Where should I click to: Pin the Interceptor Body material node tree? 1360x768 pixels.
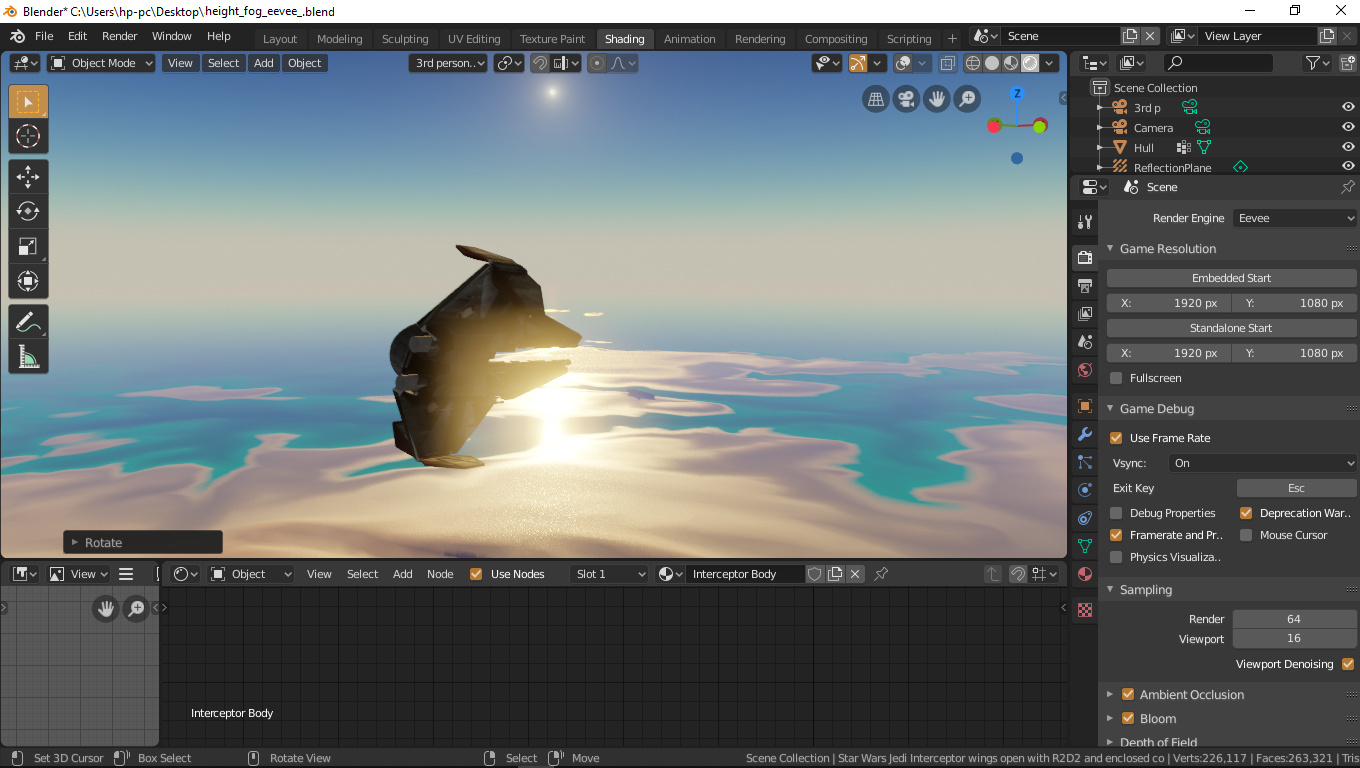pyautogui.click(x=881, y=574)
